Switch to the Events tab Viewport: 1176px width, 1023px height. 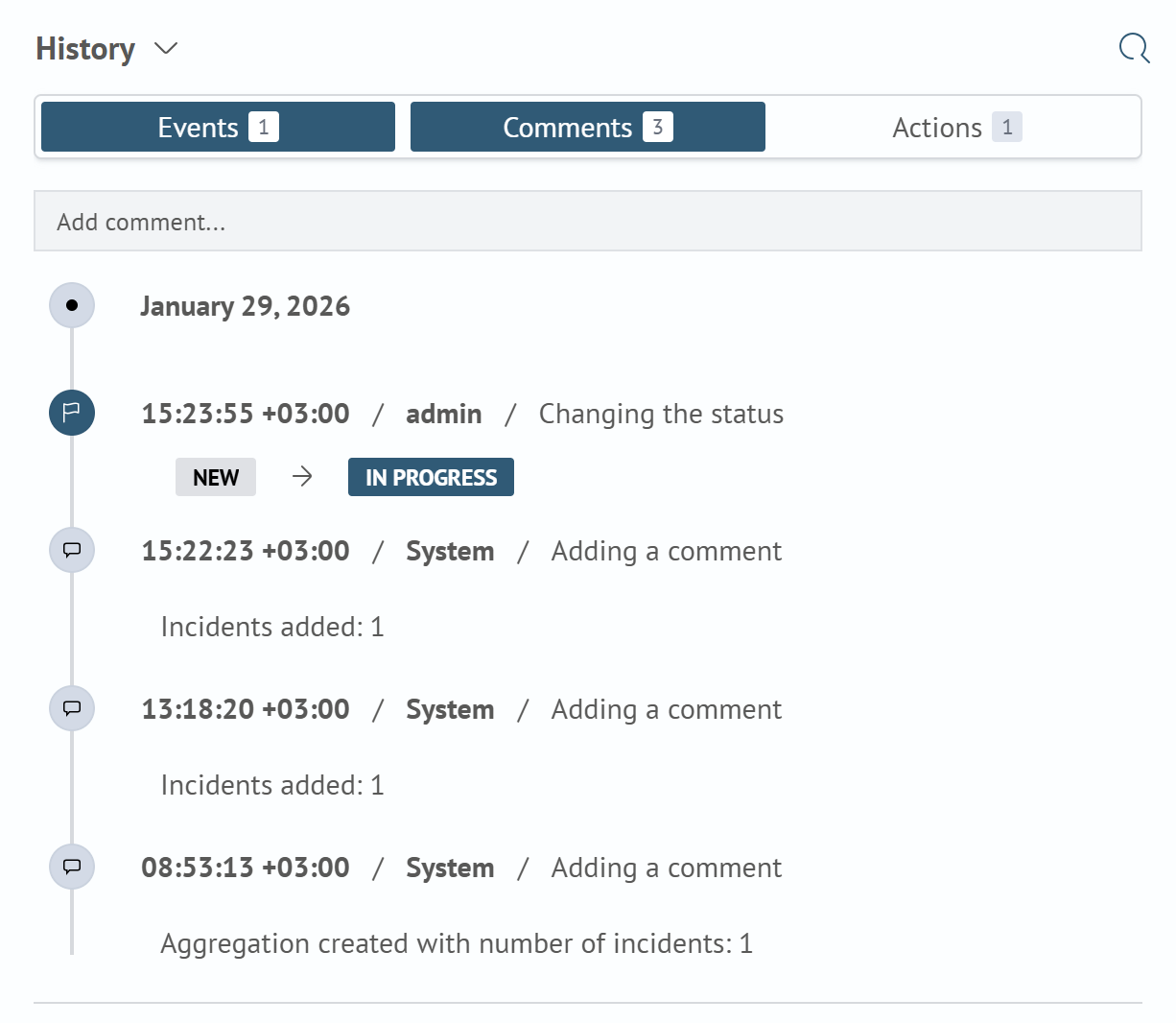point(218,126)
